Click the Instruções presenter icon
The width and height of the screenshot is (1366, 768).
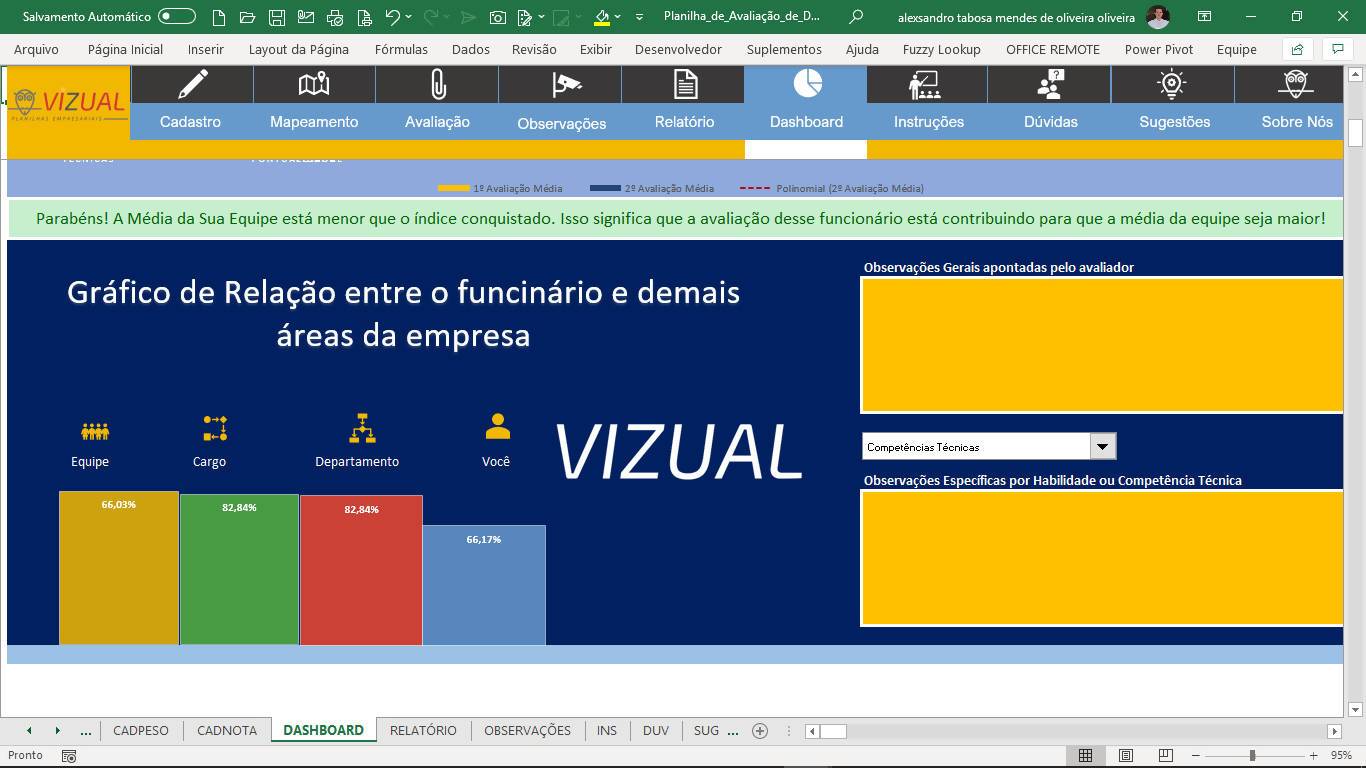(x=924, y=84)
